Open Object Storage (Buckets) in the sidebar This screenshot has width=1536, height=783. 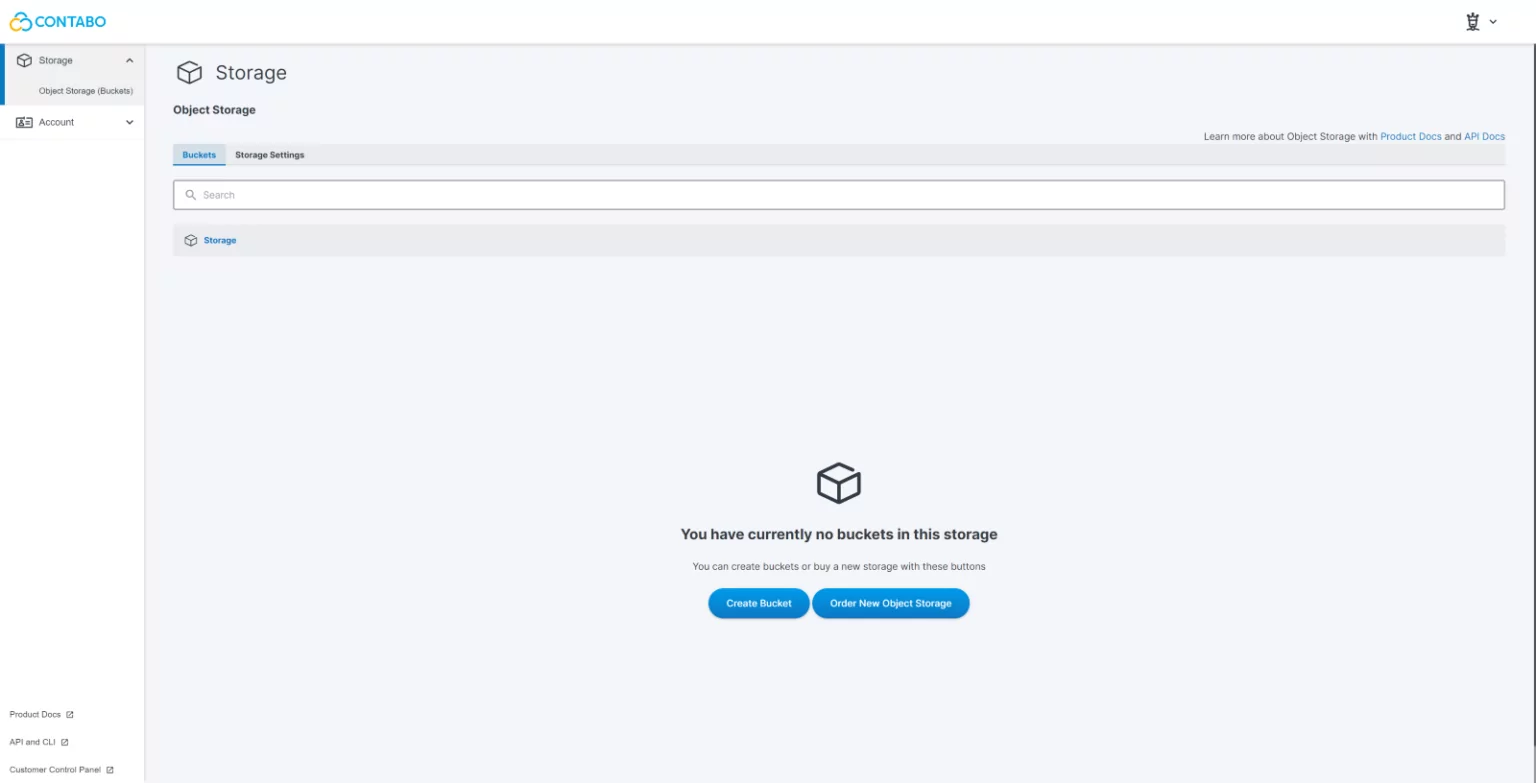click(85, 91)
